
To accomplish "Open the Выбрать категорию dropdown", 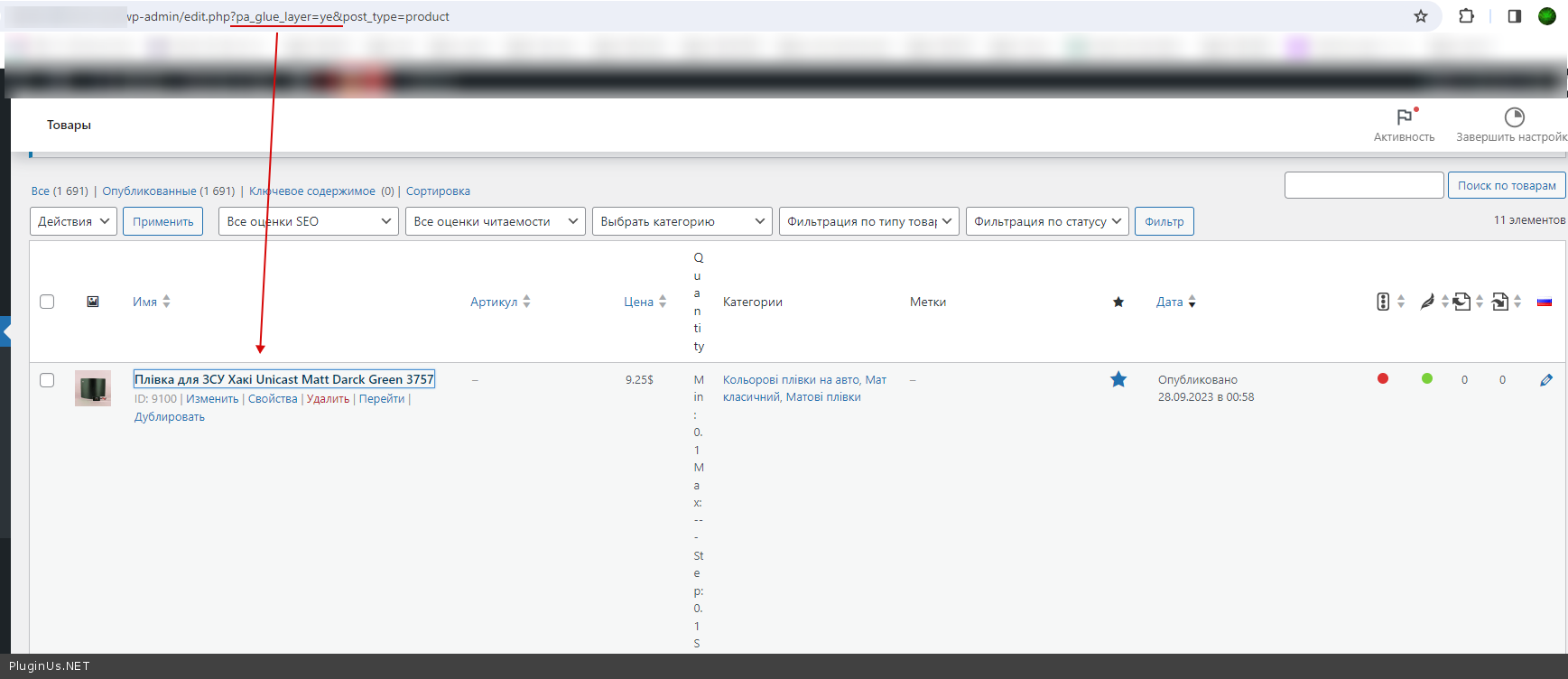I will [x=682, y=221].
